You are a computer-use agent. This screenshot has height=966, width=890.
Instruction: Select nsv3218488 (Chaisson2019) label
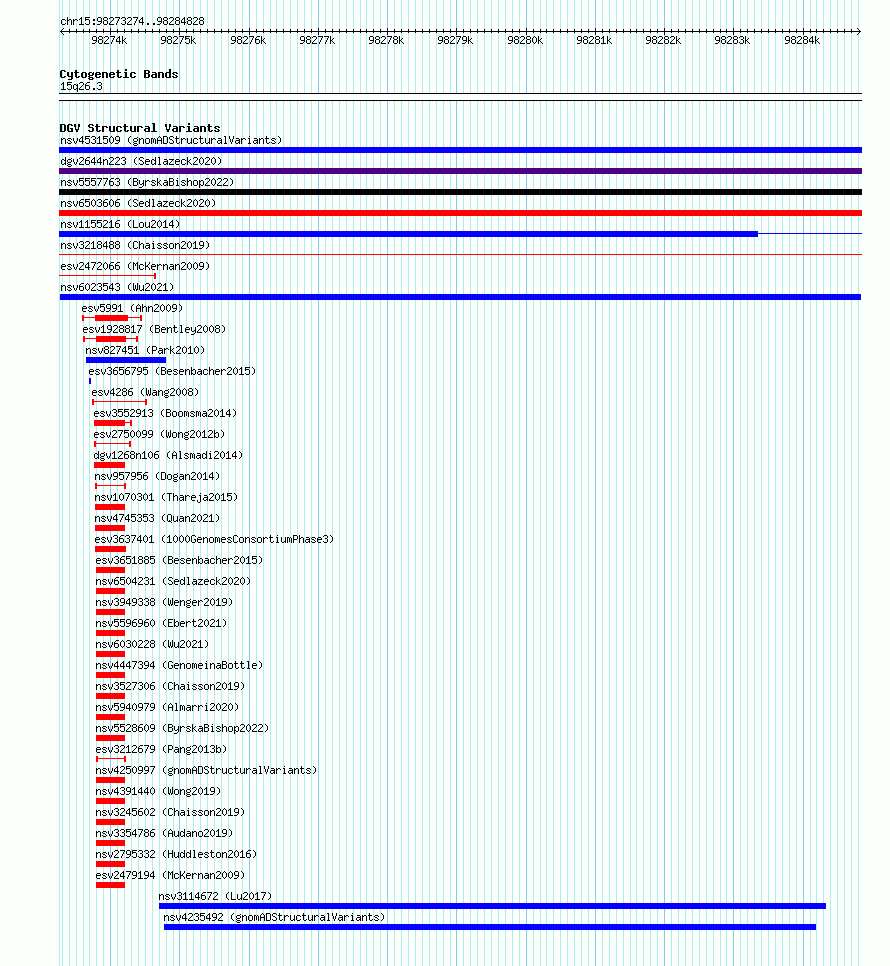[135, 245]
